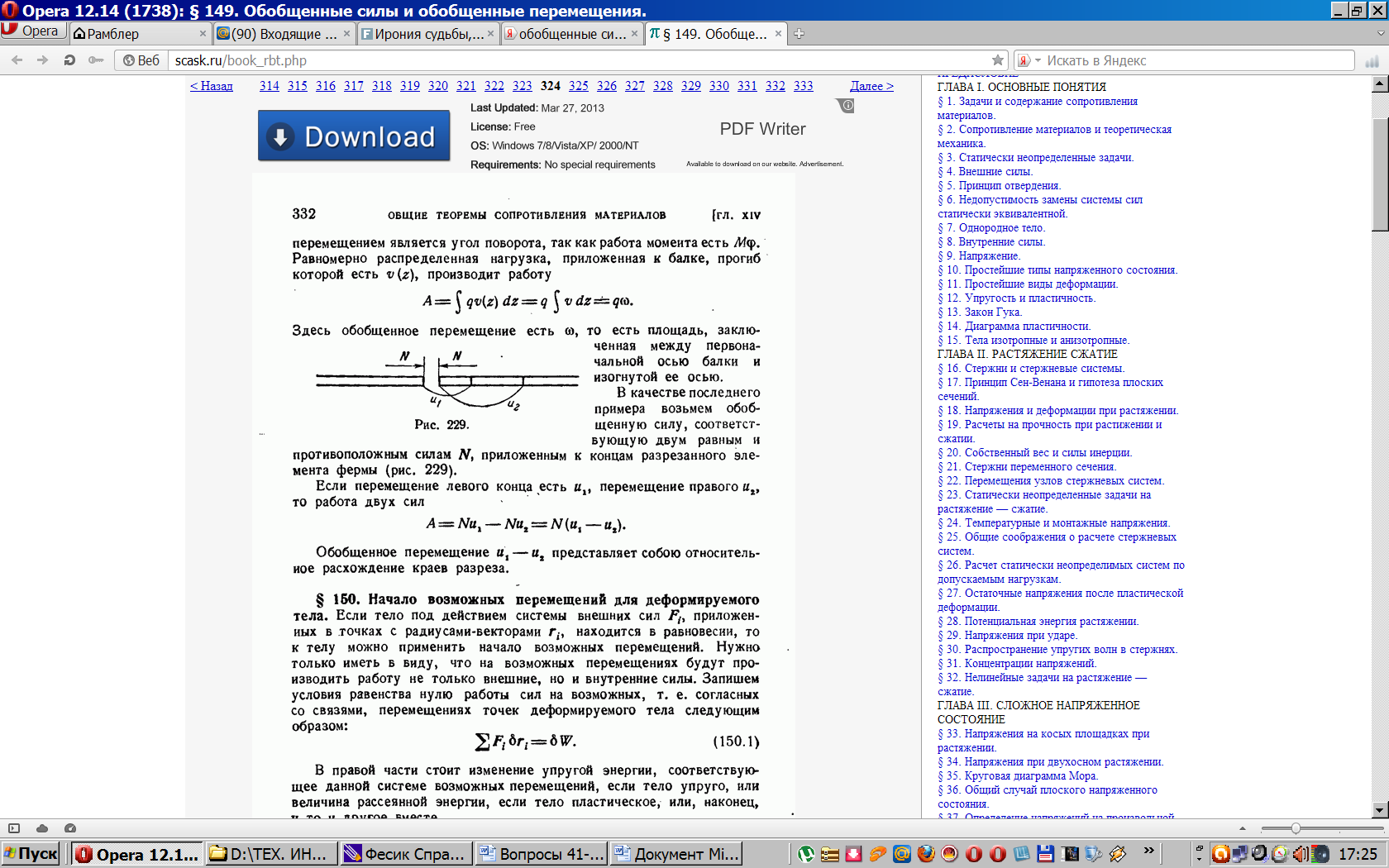Open § 13. Закон Гука link
1389x868 pixels.
(x=980, y=312)
